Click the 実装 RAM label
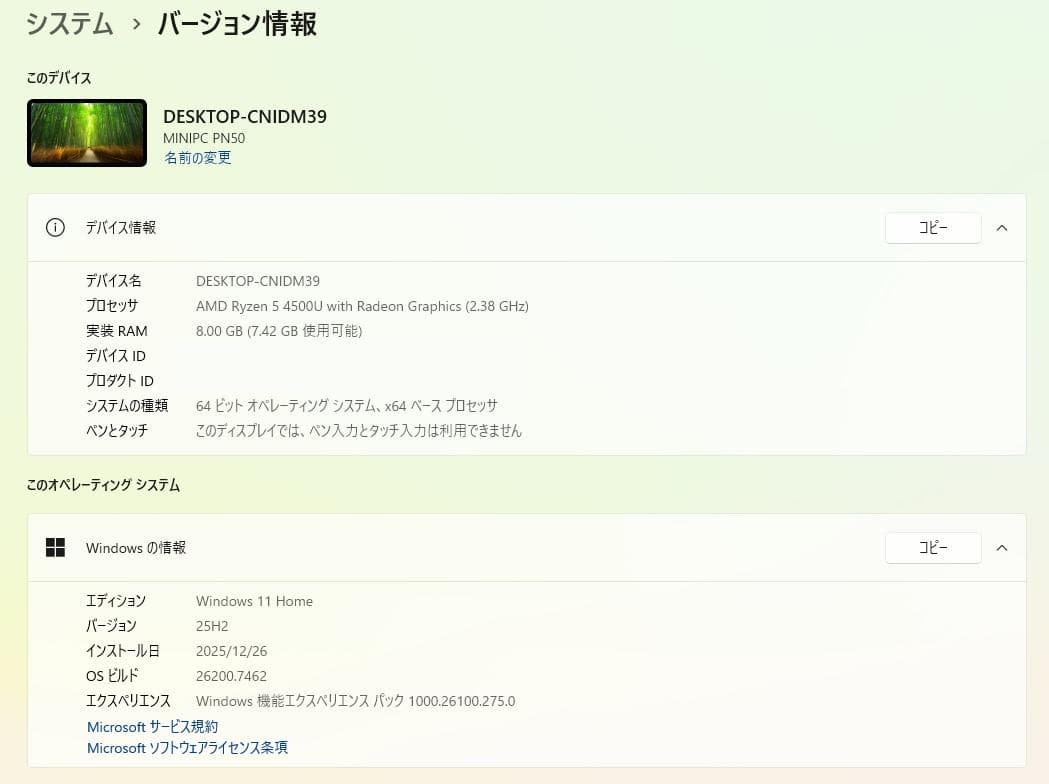The image size is (1049, 784). pos(116,331)
